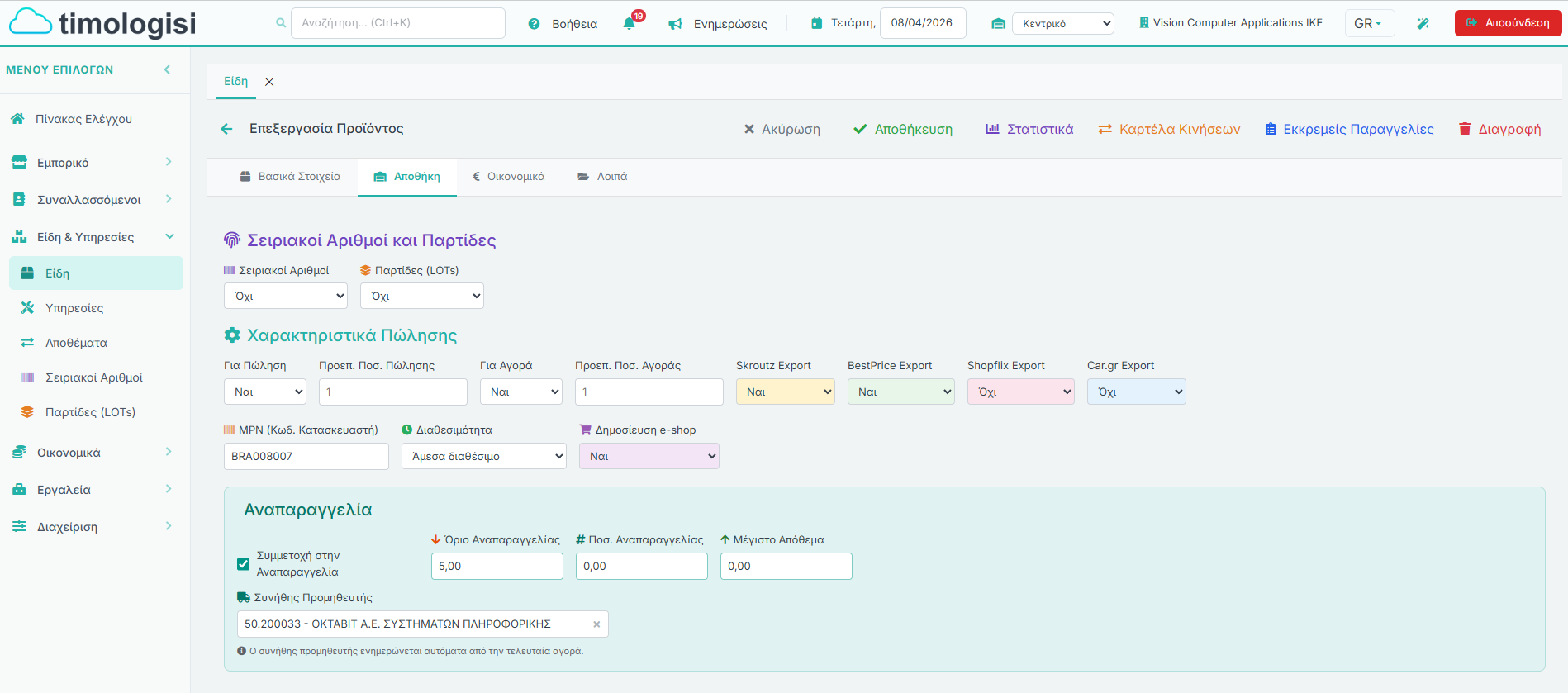This screenshot has height=693, width=1568.
Task: Open the BestPrice Export dropdown
Action: tap(901, 392)
